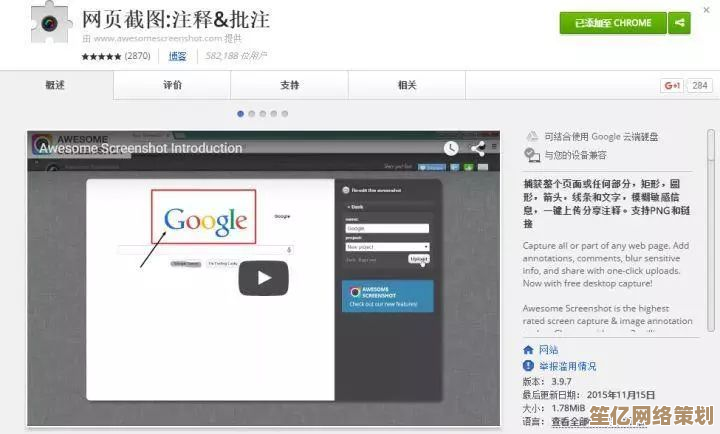Viewport: 720px width, 434px height.
Task: Click the 已添加至 CHROME button
Action: tap(612, 23)
